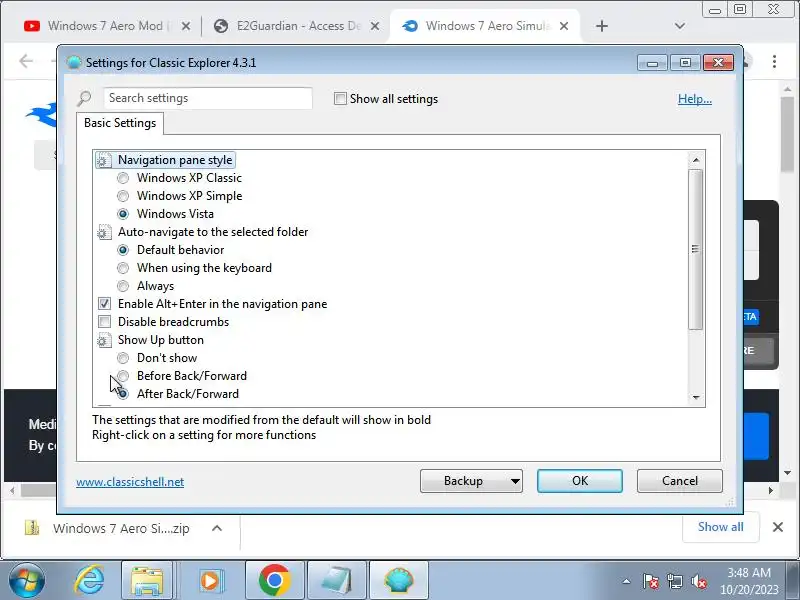Select Windows XP Classic navigation pane style
Viewport: 800px width, 600px height.
(x=123, y=178)
